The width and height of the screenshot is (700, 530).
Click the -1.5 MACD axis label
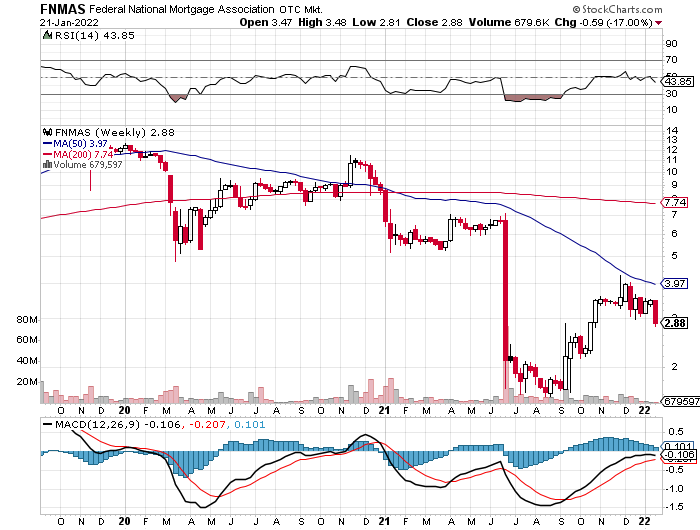point(675,506)
